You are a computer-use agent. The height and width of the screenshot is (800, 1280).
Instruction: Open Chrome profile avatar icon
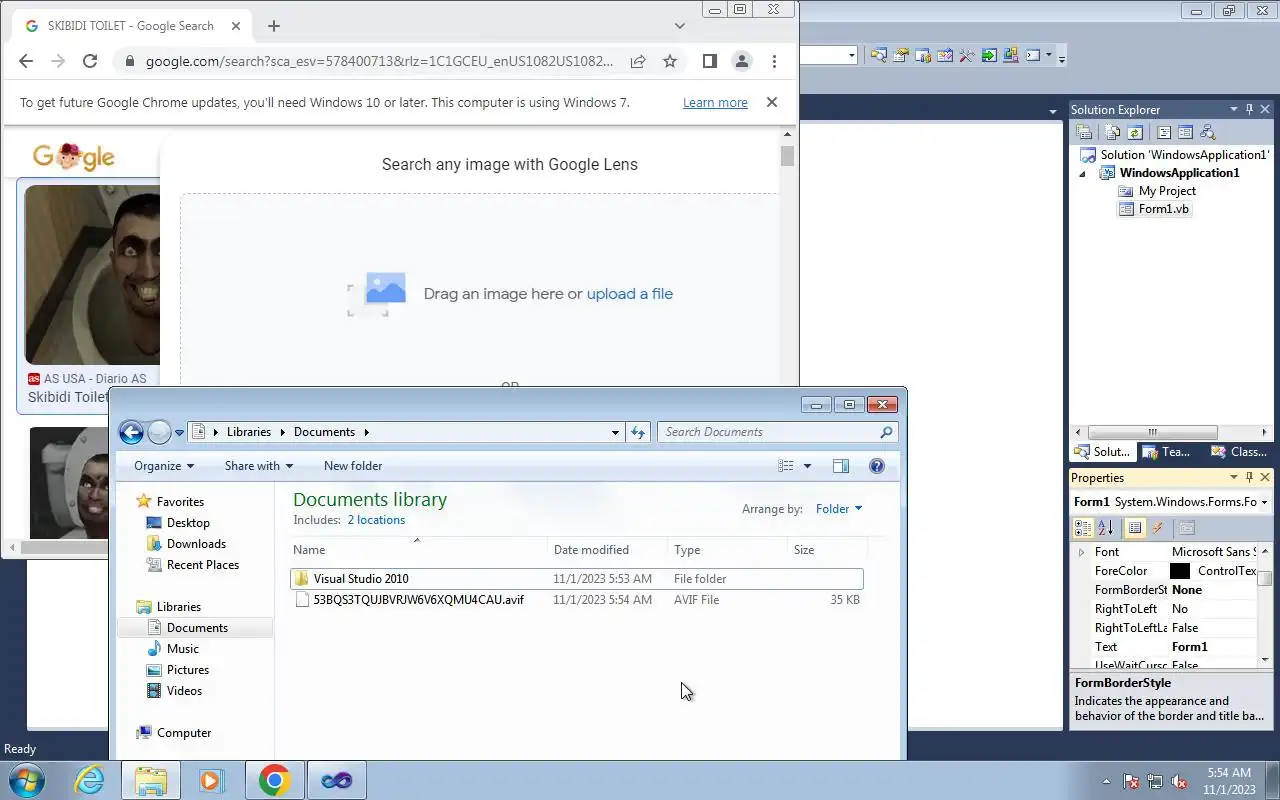coord(742,61)
